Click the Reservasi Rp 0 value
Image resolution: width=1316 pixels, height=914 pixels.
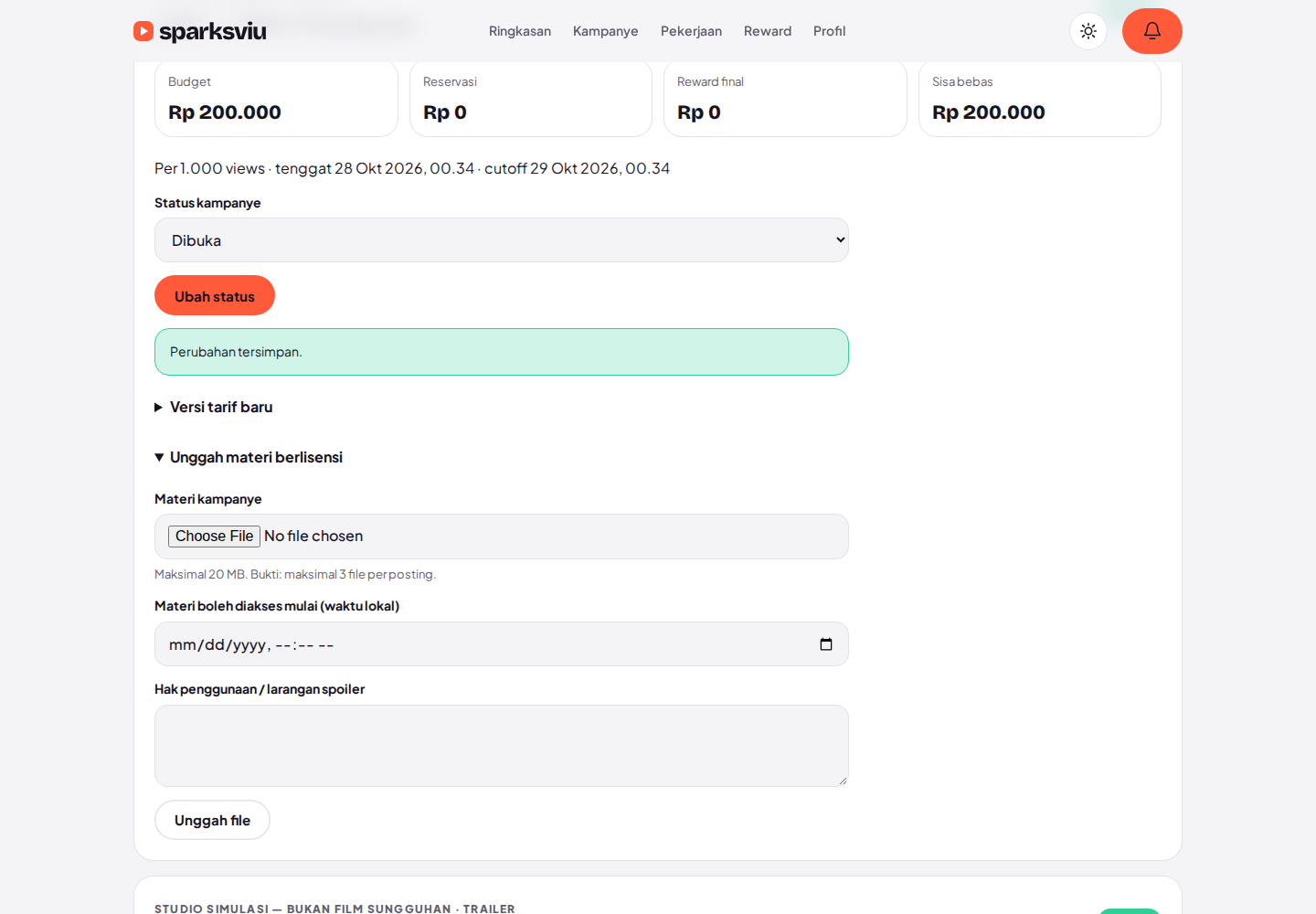point(445,112)
